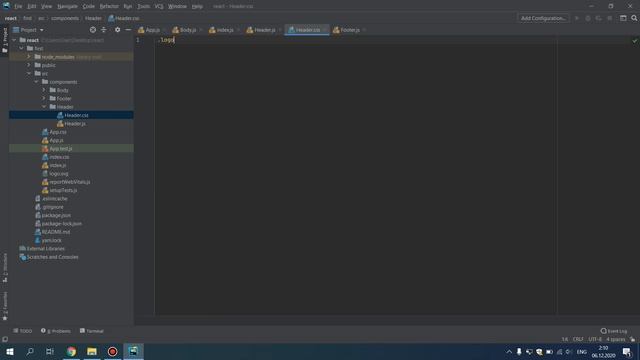
Task: Click 4 spaces indent setting
Action: click(x=616, y=339)
